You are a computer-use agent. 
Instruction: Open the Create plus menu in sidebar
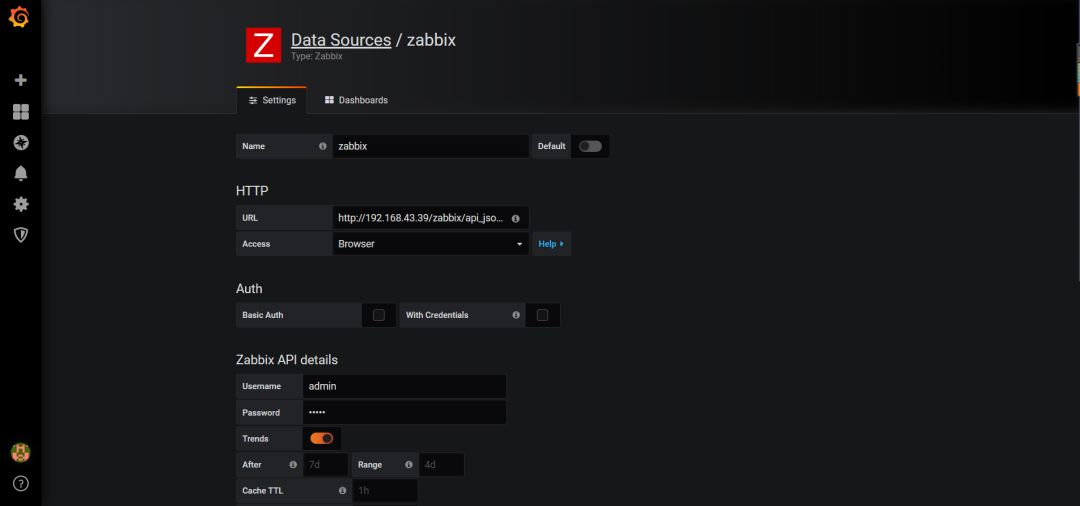[21, 80]
